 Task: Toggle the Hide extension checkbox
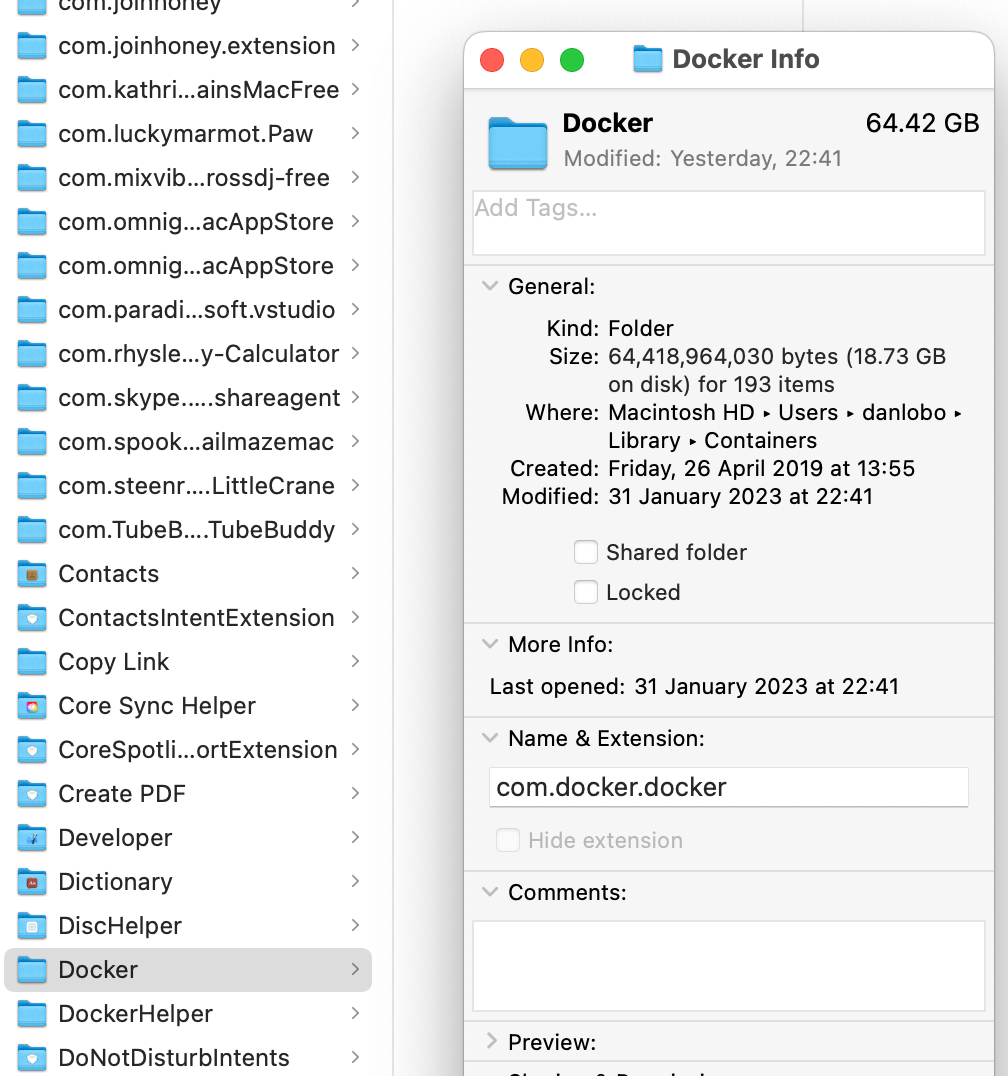508,840
